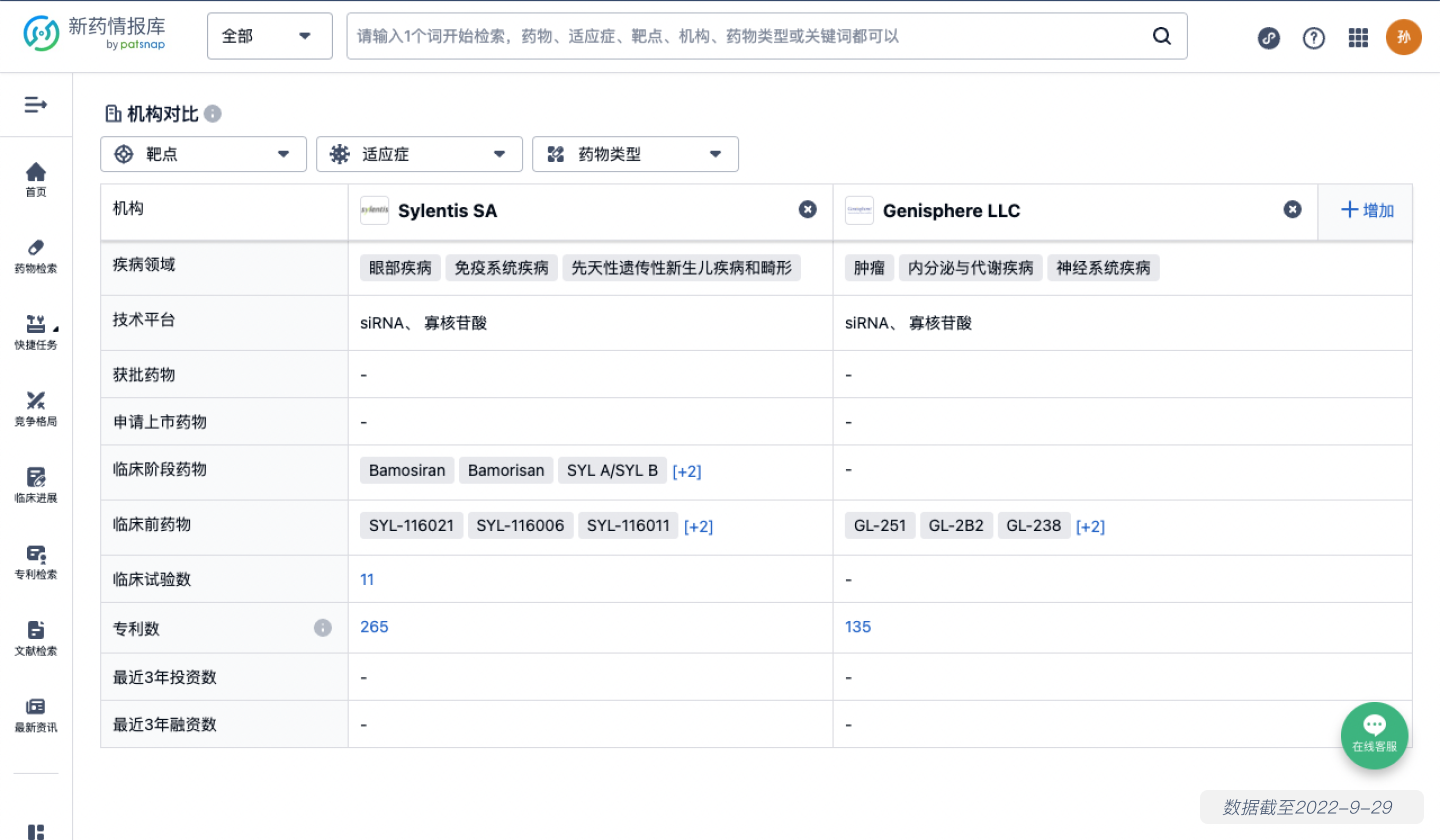Open the SYL-116021 drug tag
Screen dimensions: 1440x840
click(x=411, y=526)
